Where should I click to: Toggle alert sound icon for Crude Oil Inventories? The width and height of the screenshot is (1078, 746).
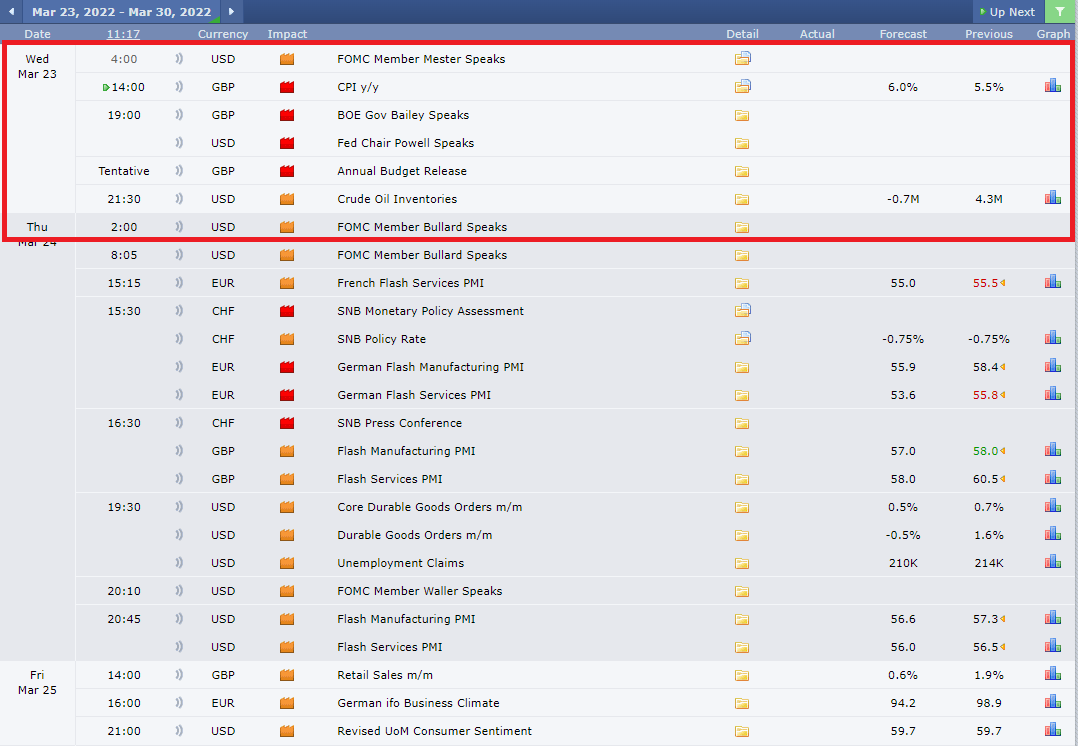pyautogui.click(x=179, y=199)
